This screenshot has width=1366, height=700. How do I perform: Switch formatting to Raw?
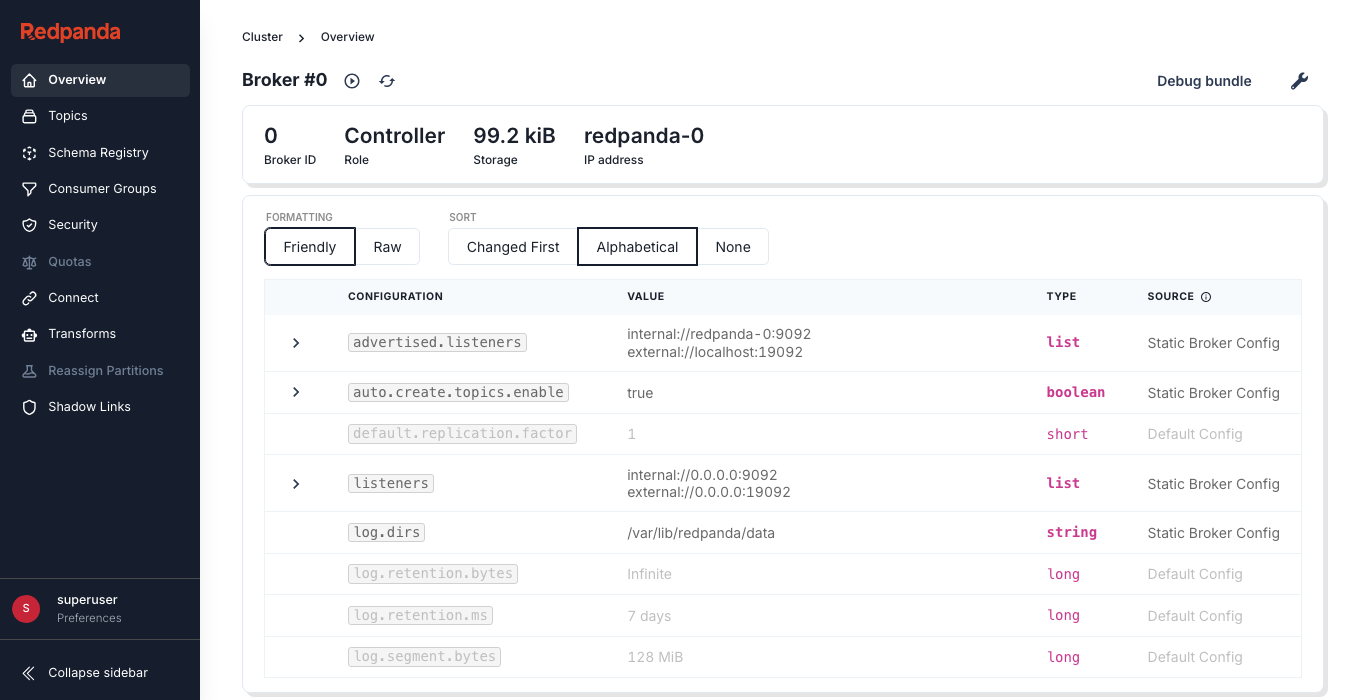[387, 247]
